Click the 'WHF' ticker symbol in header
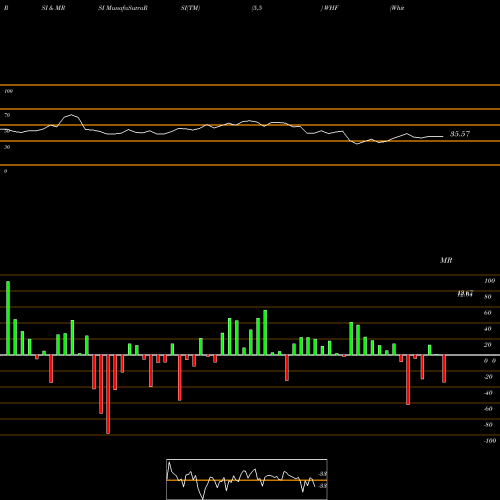This screenshot has width=500, height=500. pos(331,8)
